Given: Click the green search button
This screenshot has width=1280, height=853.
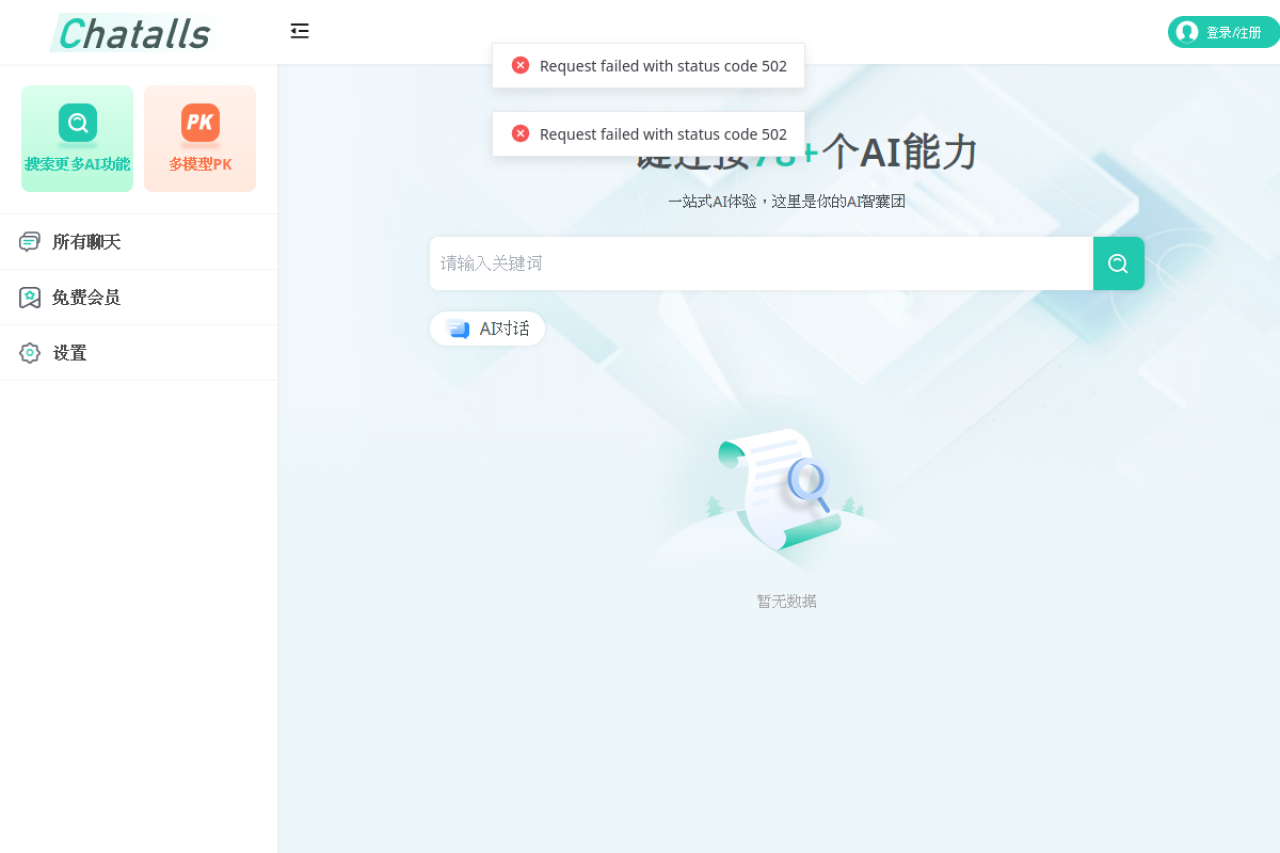Looking at the screenshot, I should coord(1118,264).
